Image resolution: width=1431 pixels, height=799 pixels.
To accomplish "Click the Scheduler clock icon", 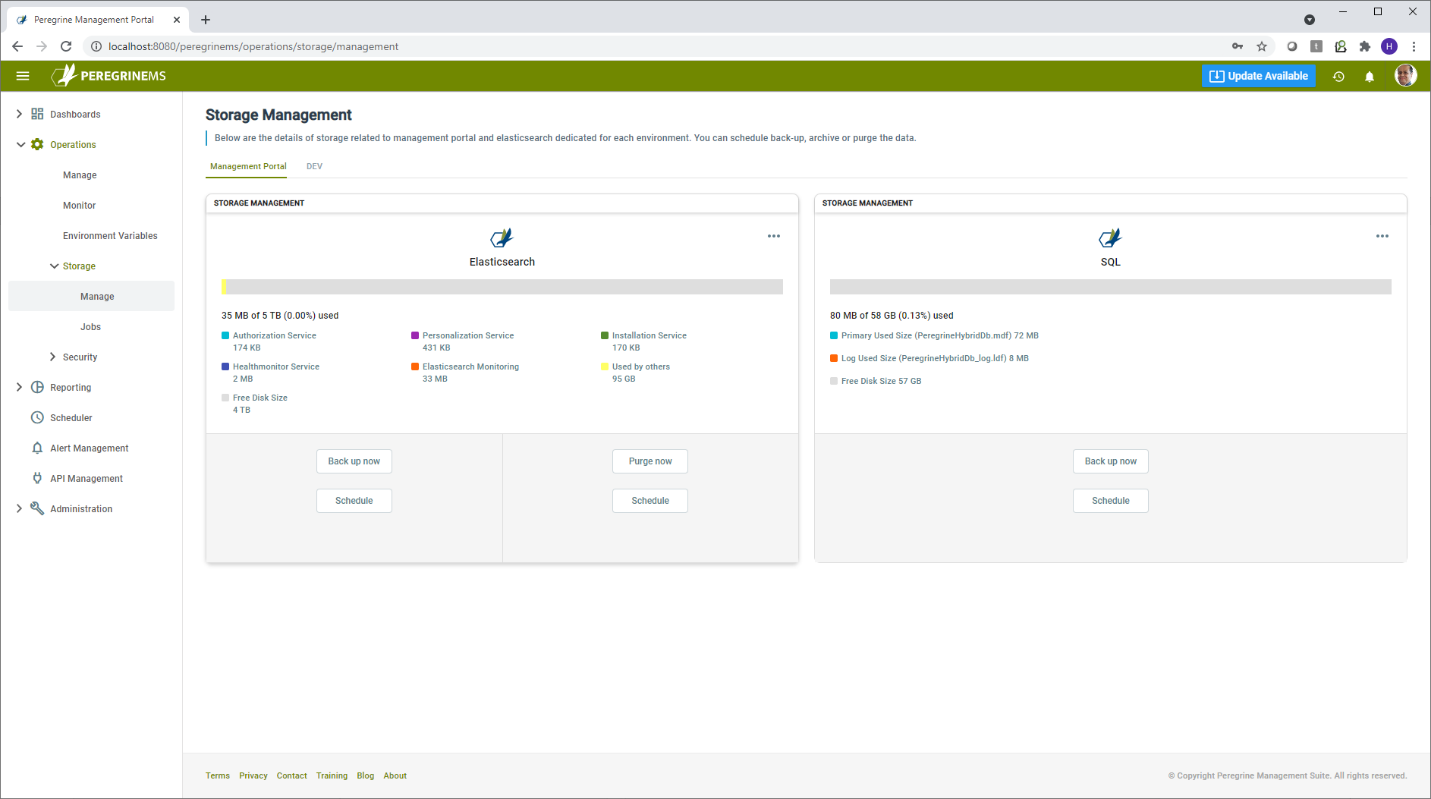I will click(x=37, y=417).
